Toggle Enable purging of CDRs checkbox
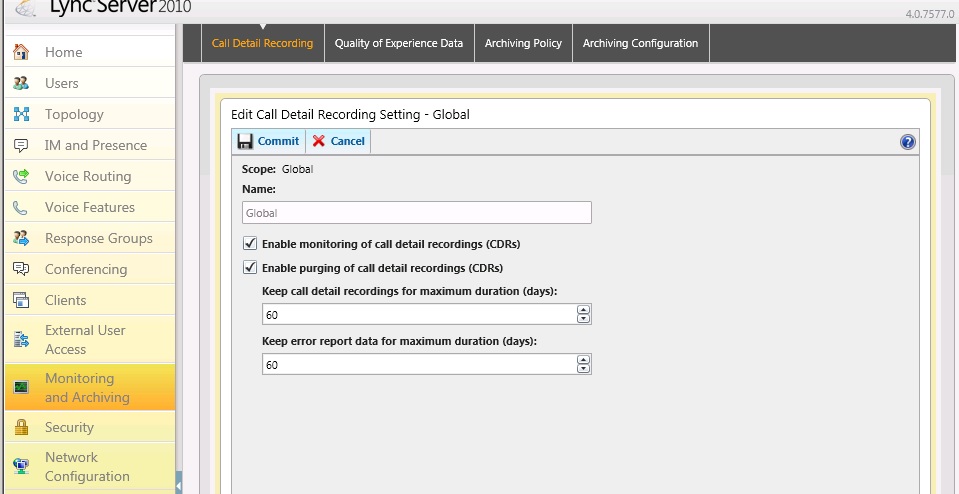The image size is (959, 494). (x=250, y=267)
